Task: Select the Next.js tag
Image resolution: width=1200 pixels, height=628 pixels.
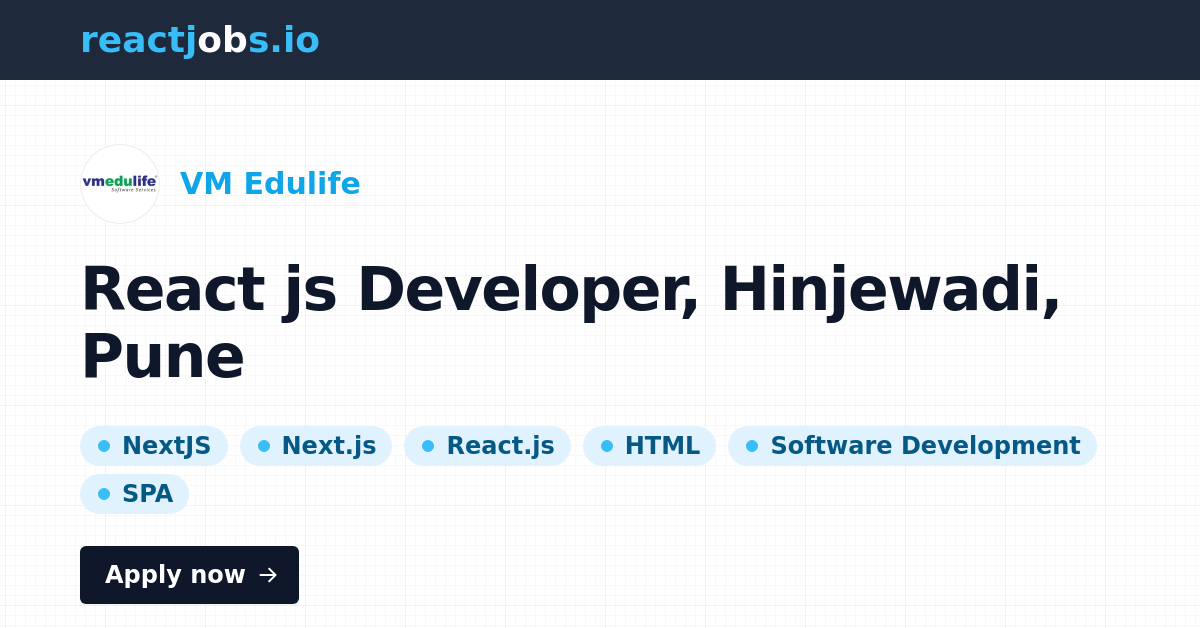Action: (x=316, y=446)
